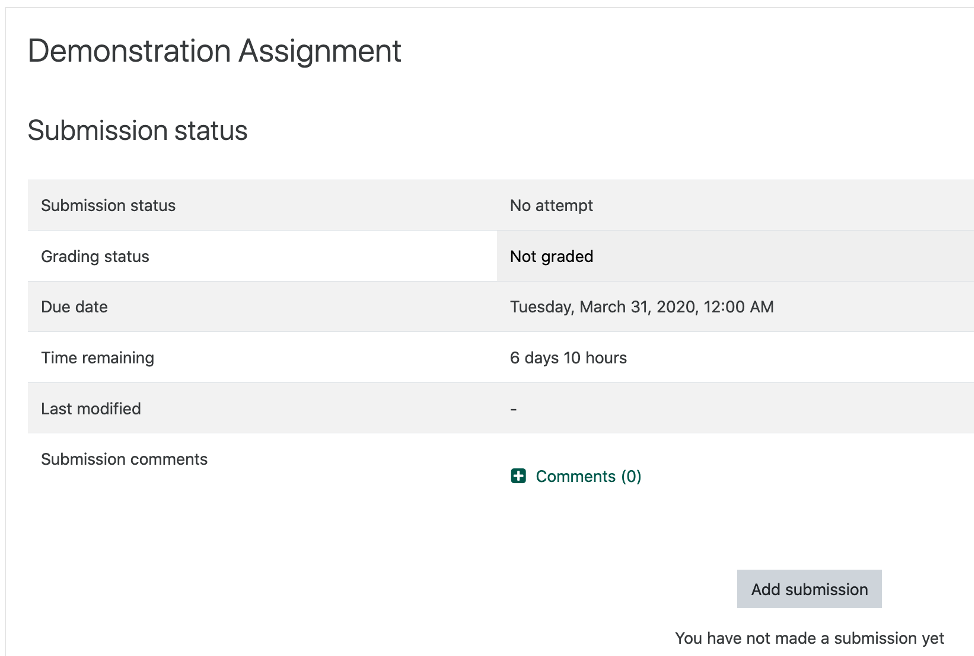Image resolution: width=974 pixels, height=656 pixels.
Task: Click the dash under Last modified
Action: coord(513,409)
